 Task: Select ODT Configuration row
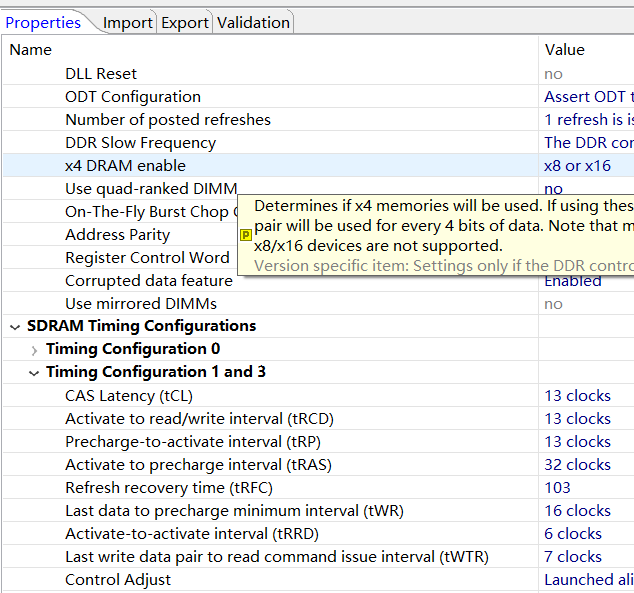pyautogui.click(x=133, y=97)
